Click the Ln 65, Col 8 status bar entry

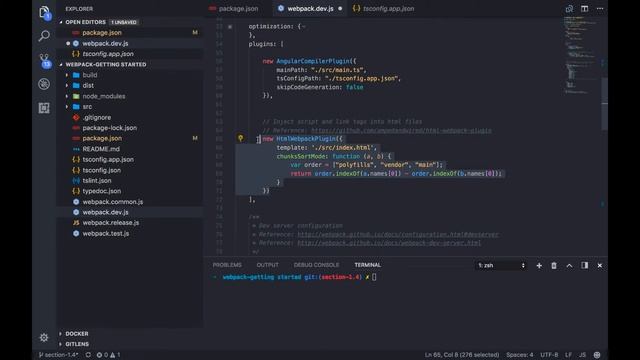point(462,355)
